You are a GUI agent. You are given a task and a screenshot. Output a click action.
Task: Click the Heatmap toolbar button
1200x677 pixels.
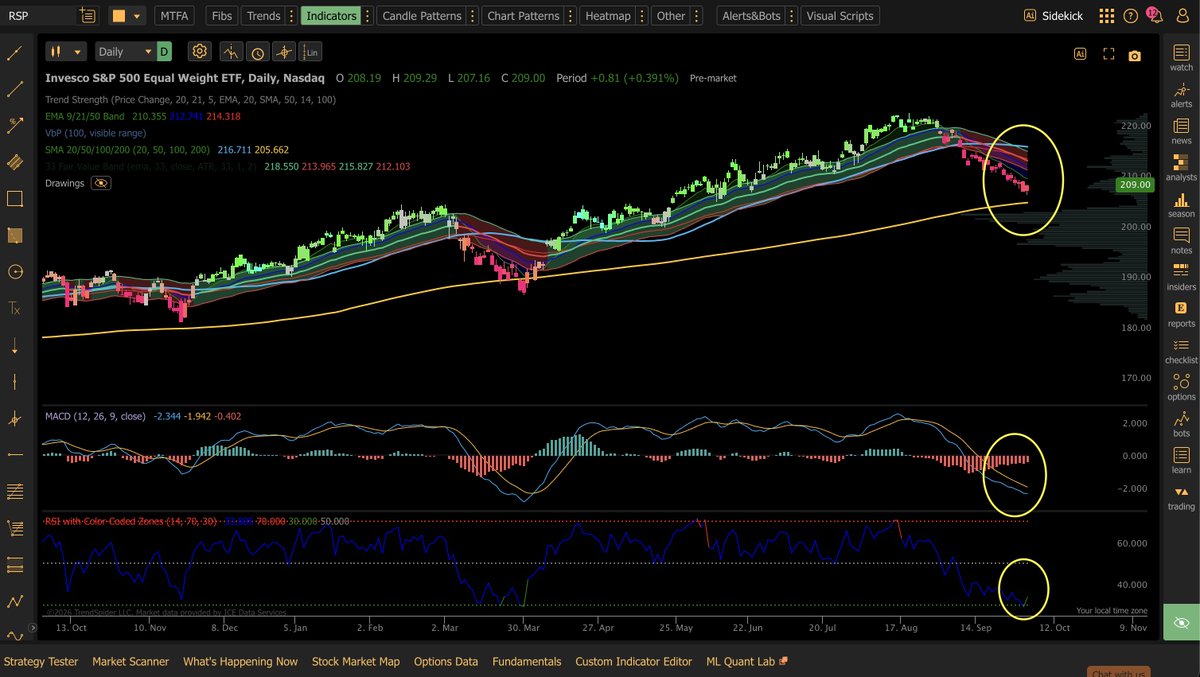pyautogui.click(x=609, y=16)
